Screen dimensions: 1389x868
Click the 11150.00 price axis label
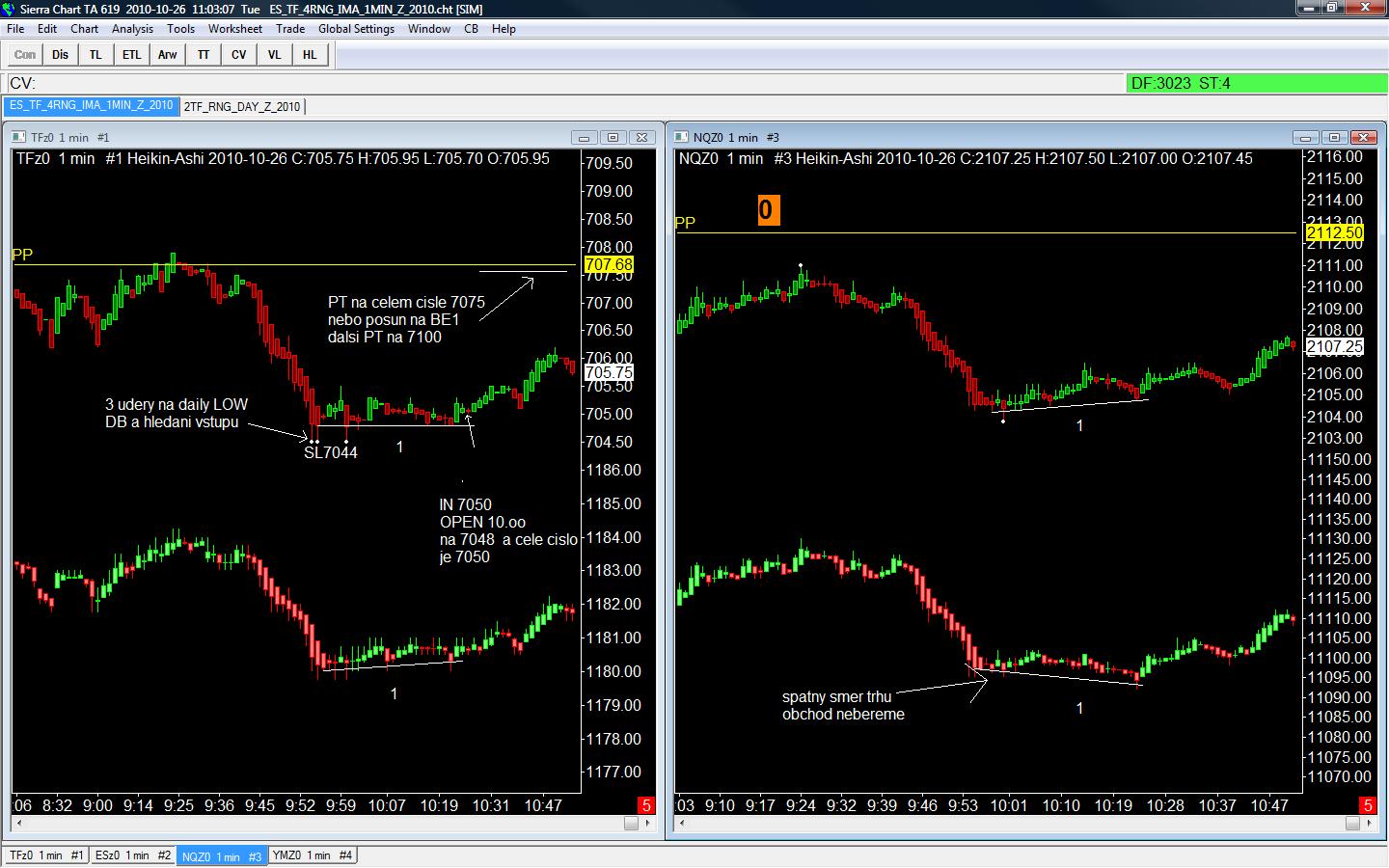1338,460
